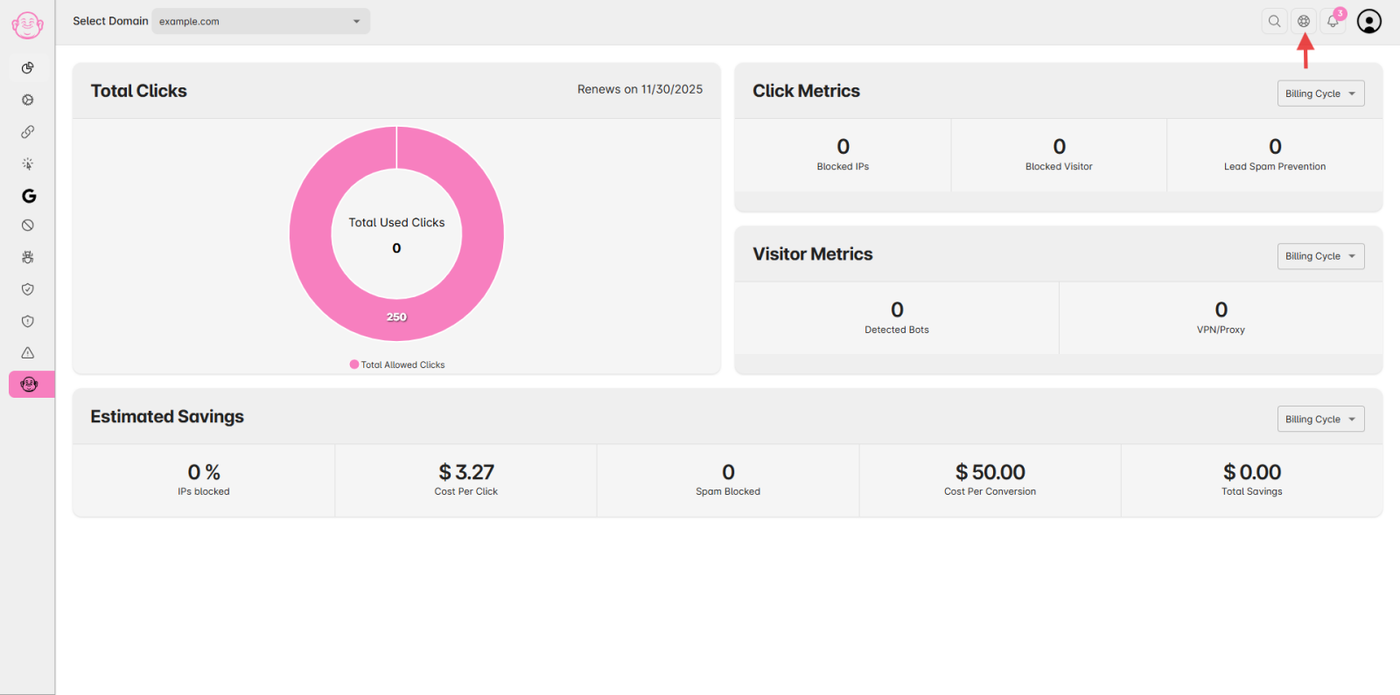Open Estimated Savings Billing Cycle dropdown
1400x695 pixels.
(1321, 419)
